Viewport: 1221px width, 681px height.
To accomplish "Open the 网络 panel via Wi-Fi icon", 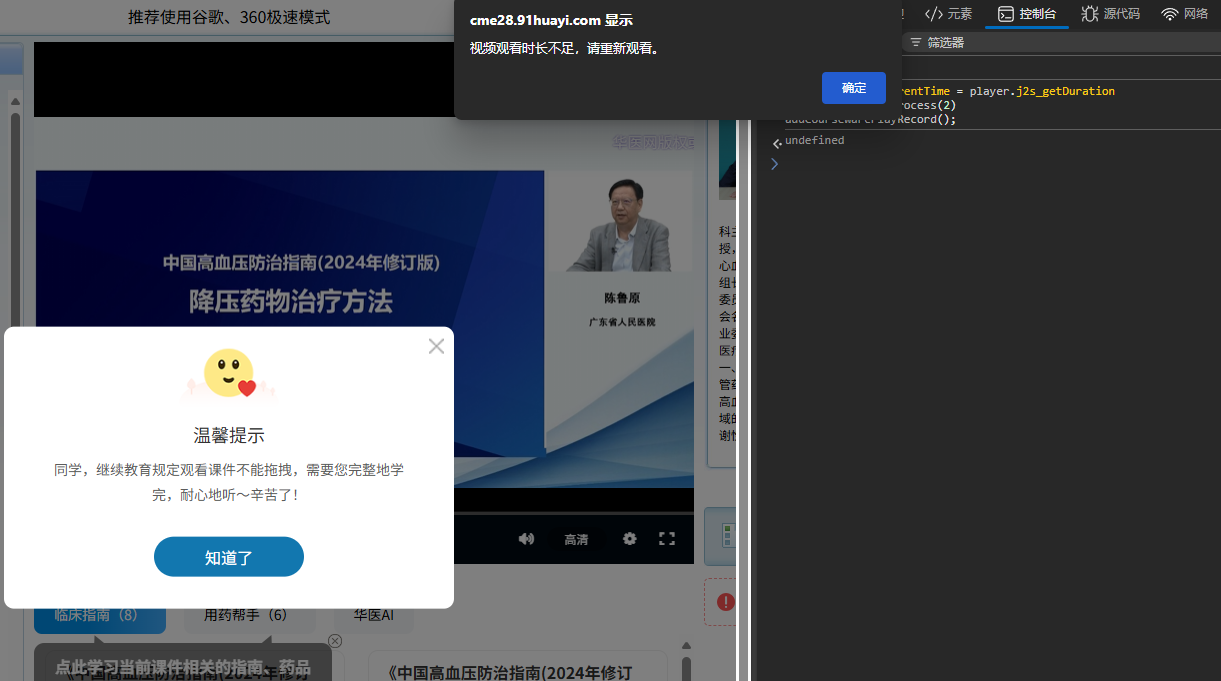I will (1169, 14).
